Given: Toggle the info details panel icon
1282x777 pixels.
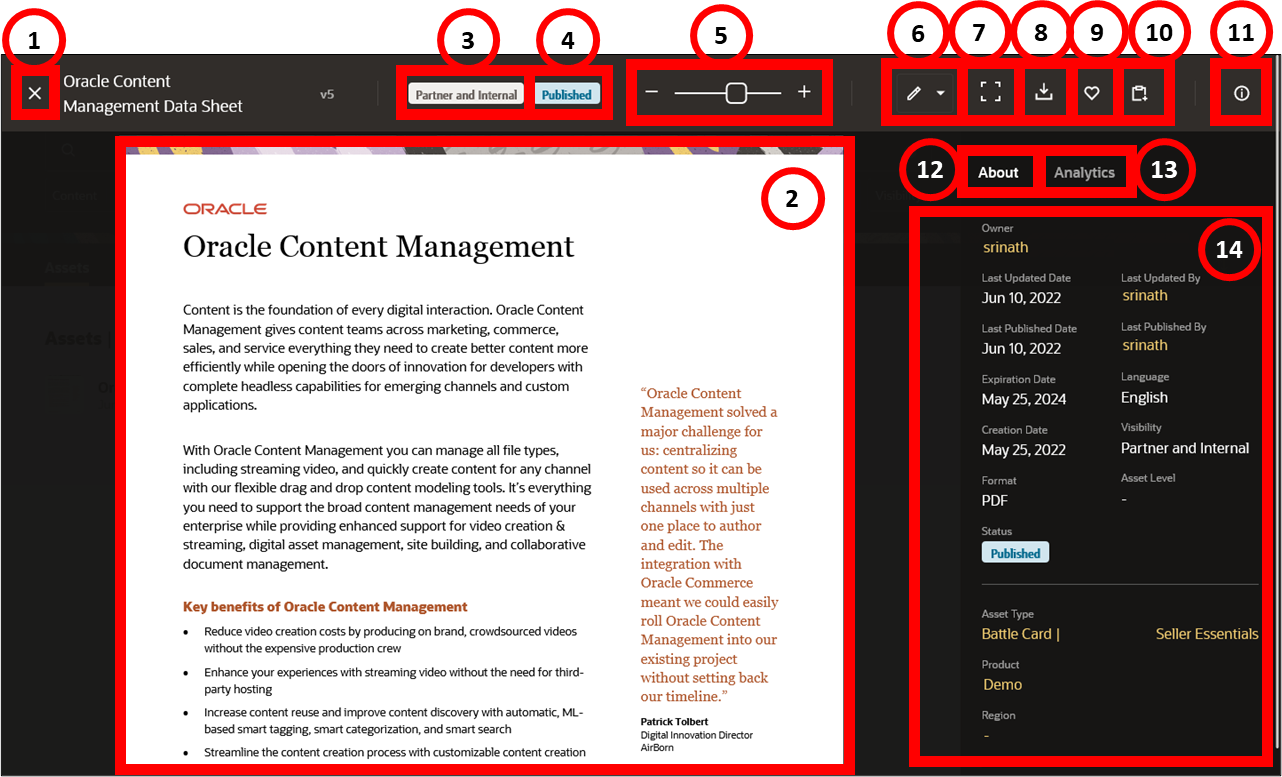Looking at the screenshot, I should click(x=1242, y=93).
